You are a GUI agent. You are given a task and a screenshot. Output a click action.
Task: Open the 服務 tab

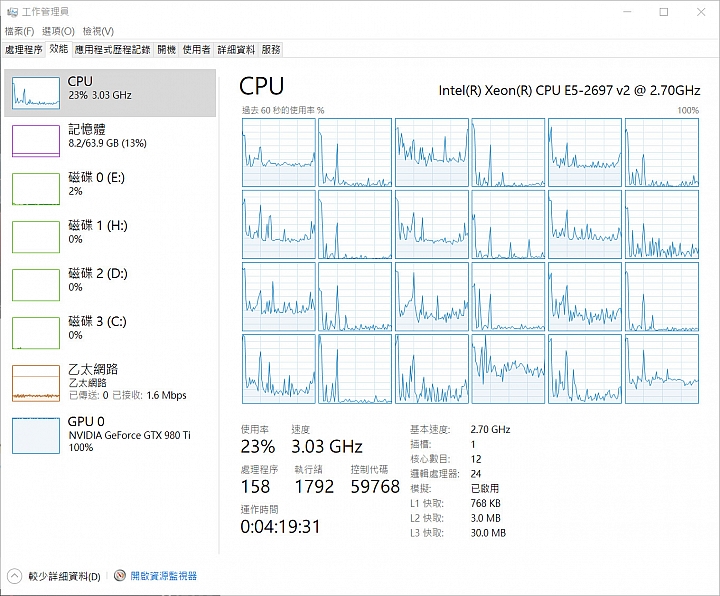[271, 49]
